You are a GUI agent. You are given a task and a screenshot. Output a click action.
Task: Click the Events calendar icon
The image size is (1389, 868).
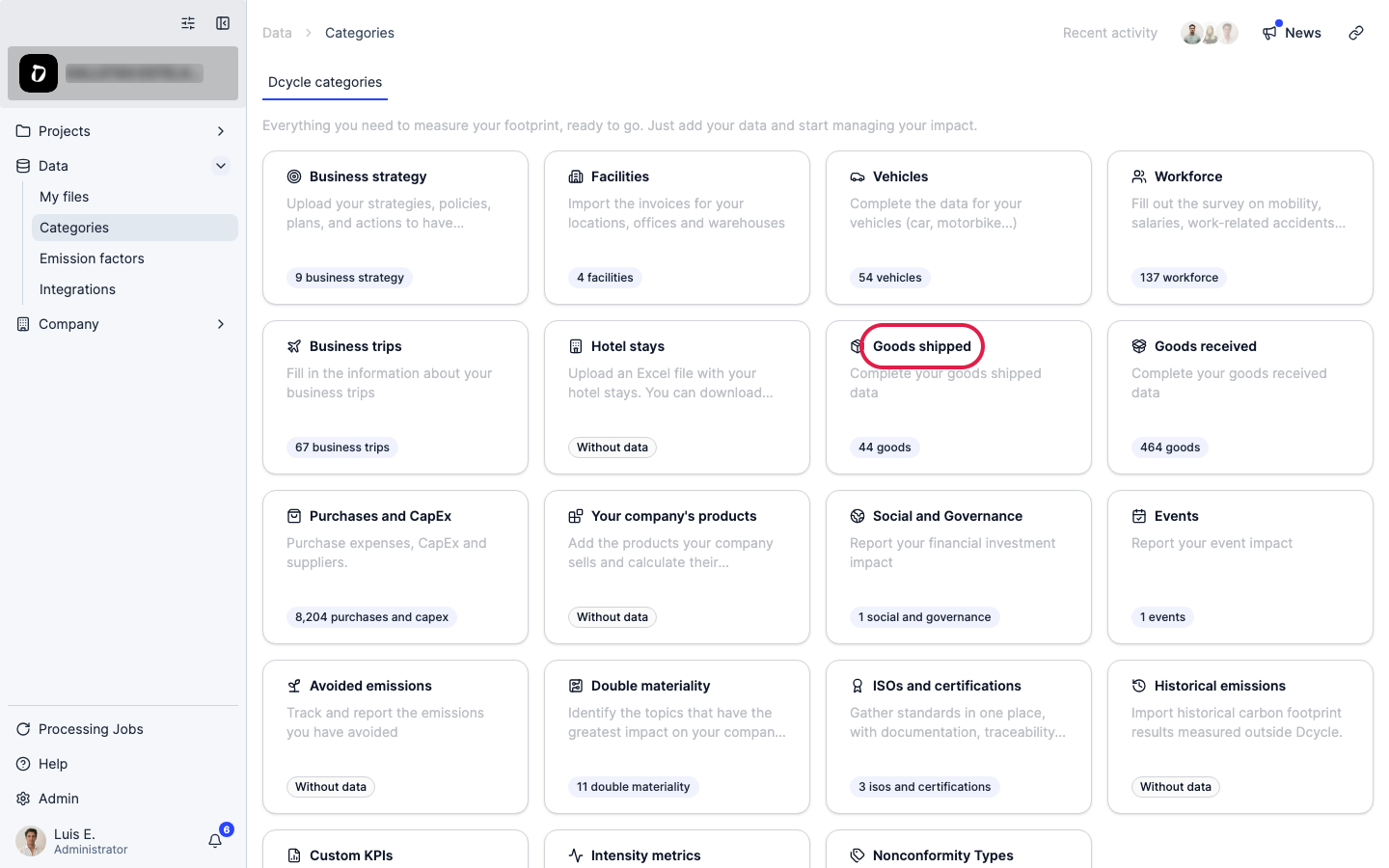(x=1139, y=516)
